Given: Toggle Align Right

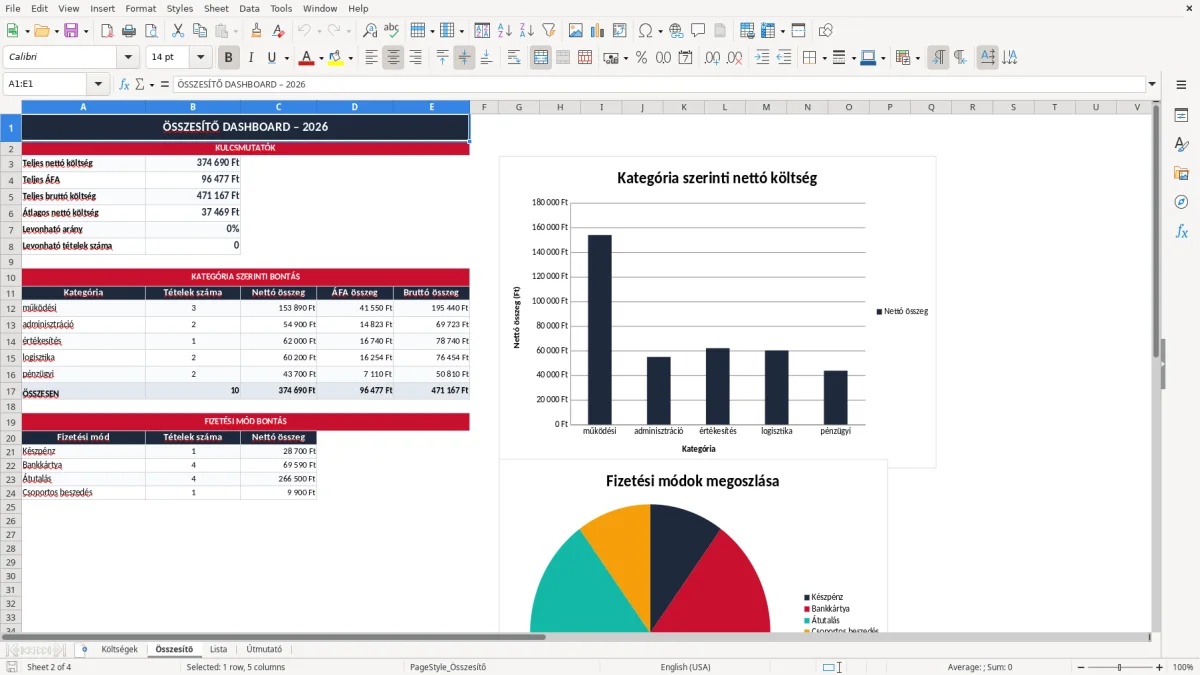Looking at the screenshot, I should [415, 57].
